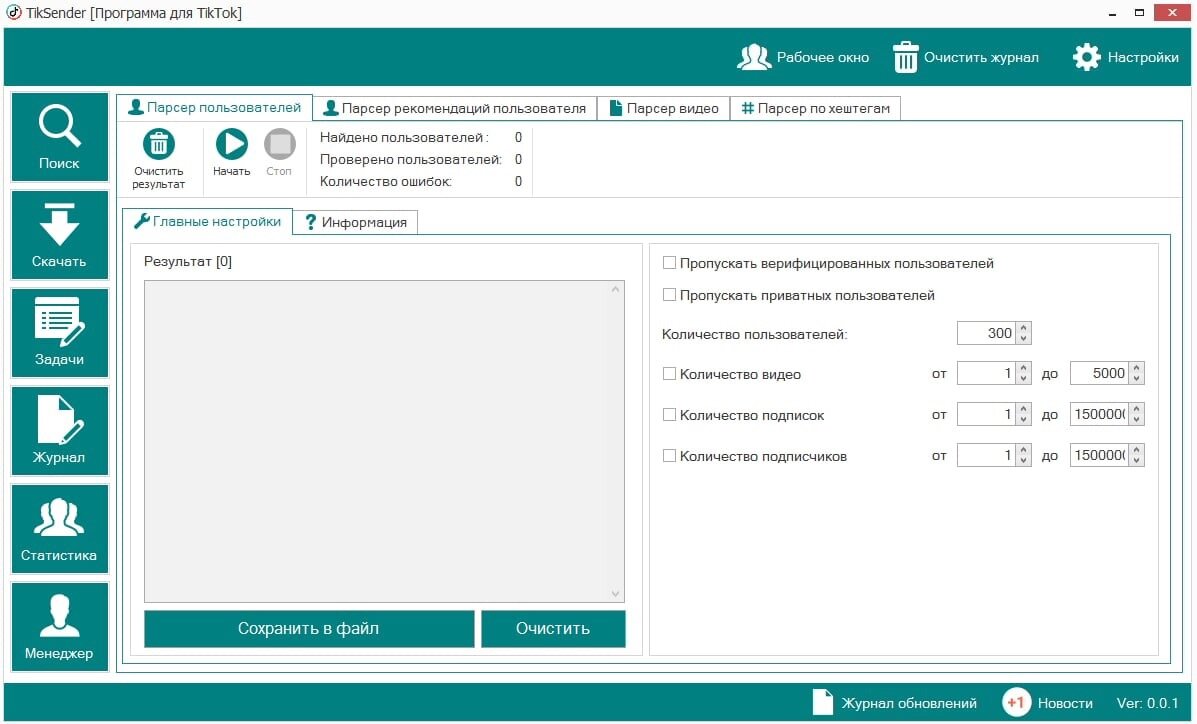
Task: Click the Очистить button below results
Action: point(553,629)
